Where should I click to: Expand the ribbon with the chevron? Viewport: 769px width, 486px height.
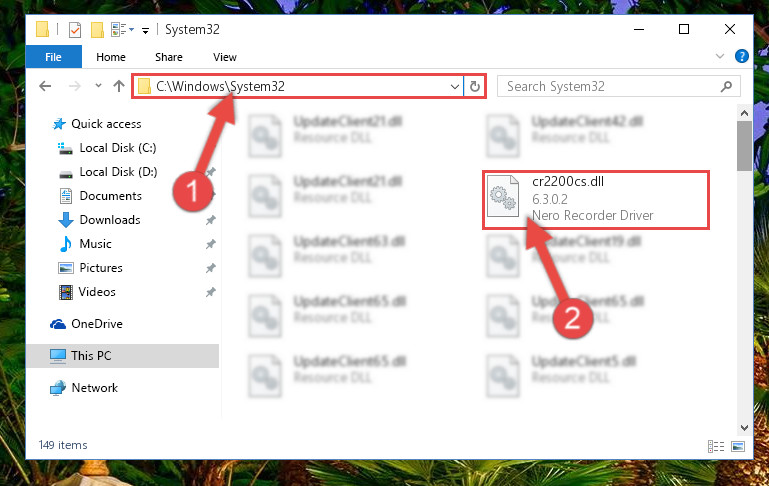click(x=719, y=56)
